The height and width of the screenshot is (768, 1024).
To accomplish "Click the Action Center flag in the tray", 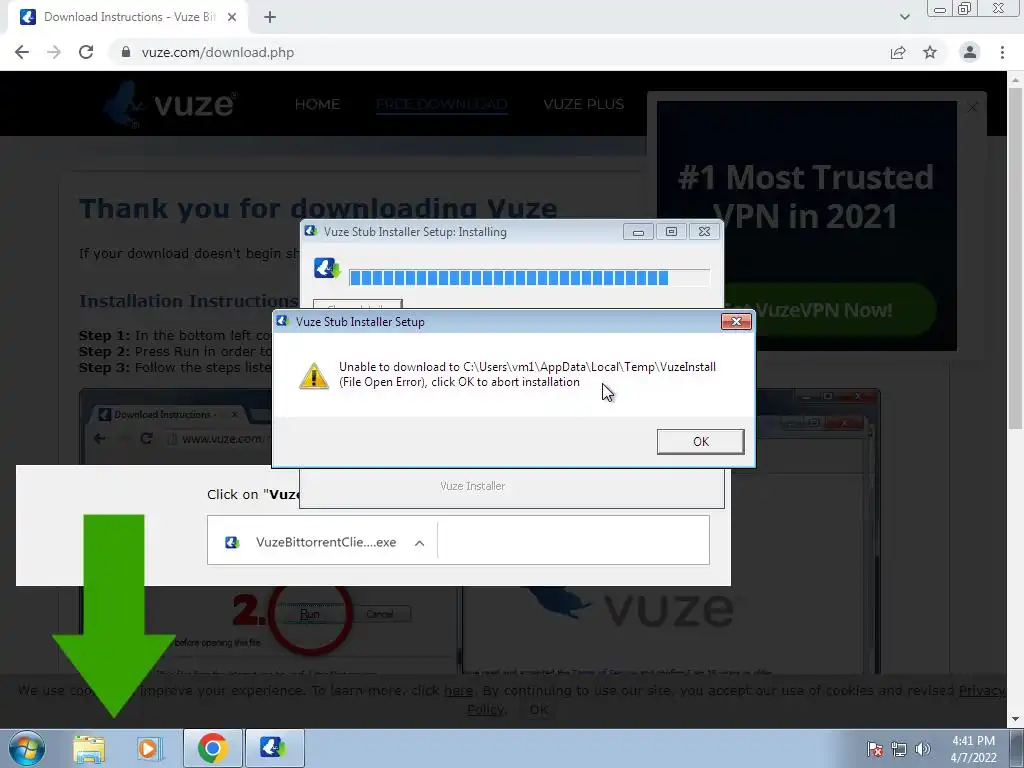I will pyautogui.click(x=875, y=749).
